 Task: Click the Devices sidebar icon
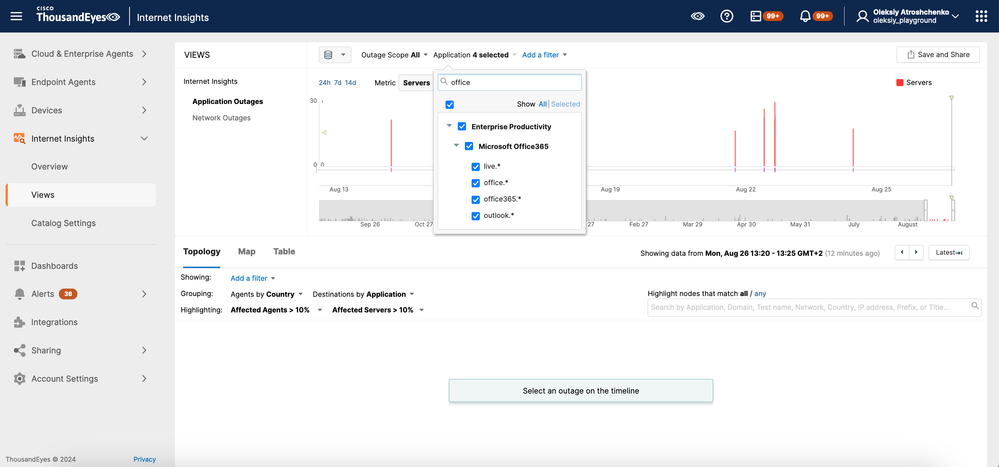pyautogui.click(x=19, y=110)
